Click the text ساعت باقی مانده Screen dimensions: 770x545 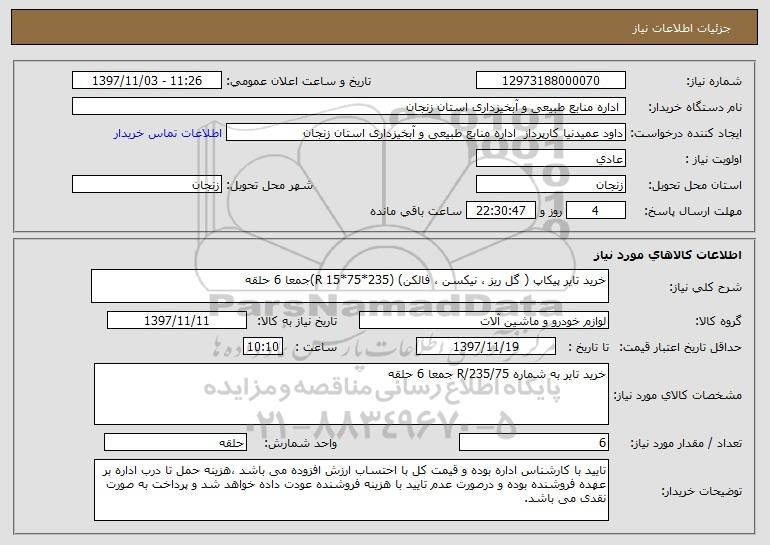(416, 211)
